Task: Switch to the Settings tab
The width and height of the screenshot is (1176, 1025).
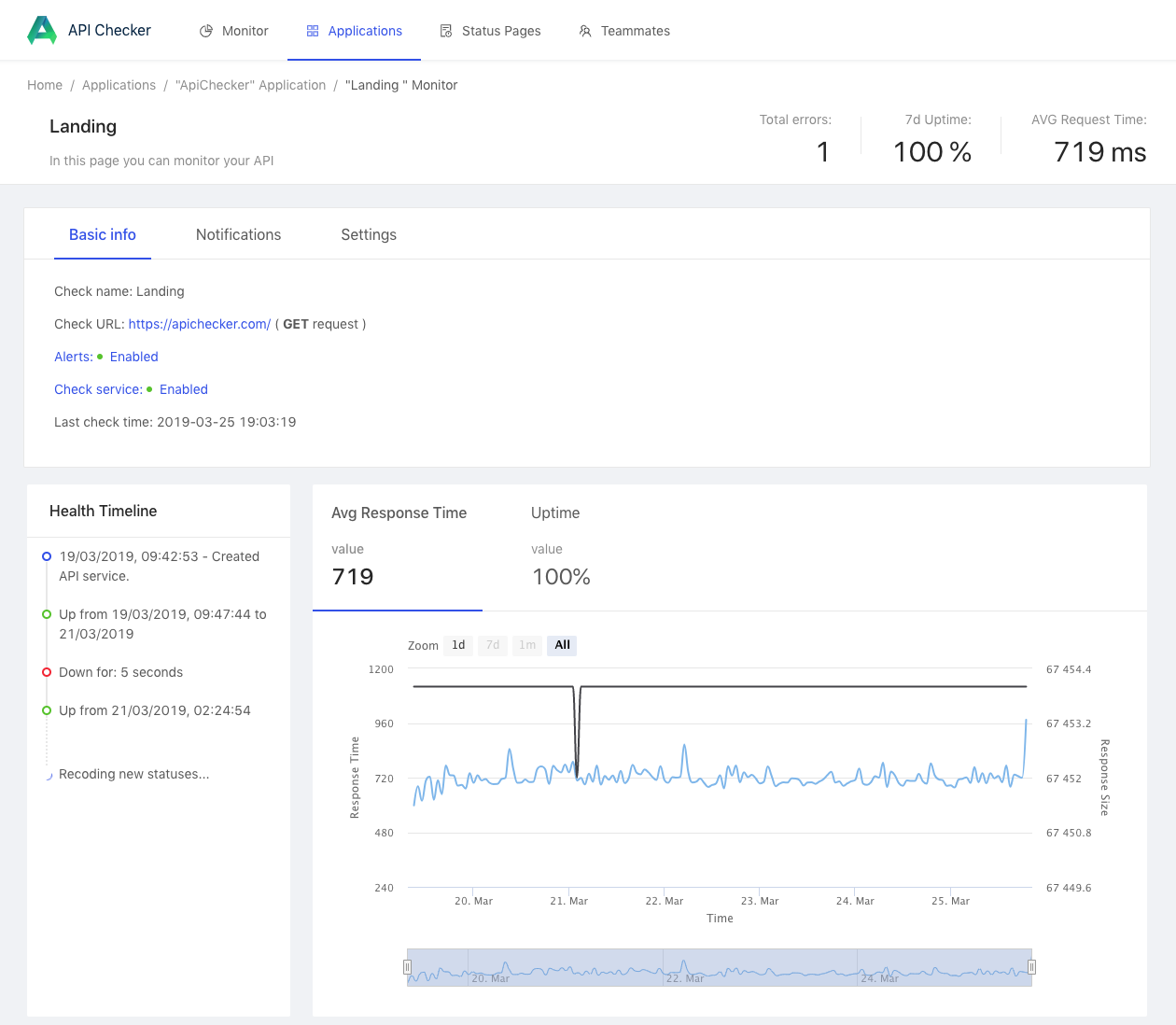Action: click(x=369, y=235)
